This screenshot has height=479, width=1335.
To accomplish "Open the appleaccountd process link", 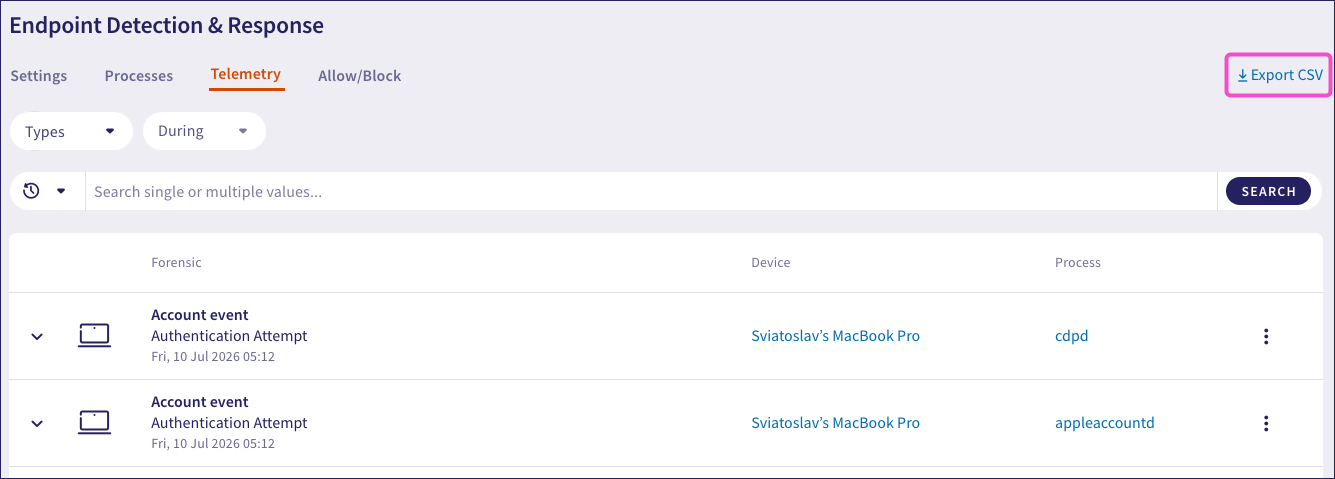I will [x=1104, y=423].
